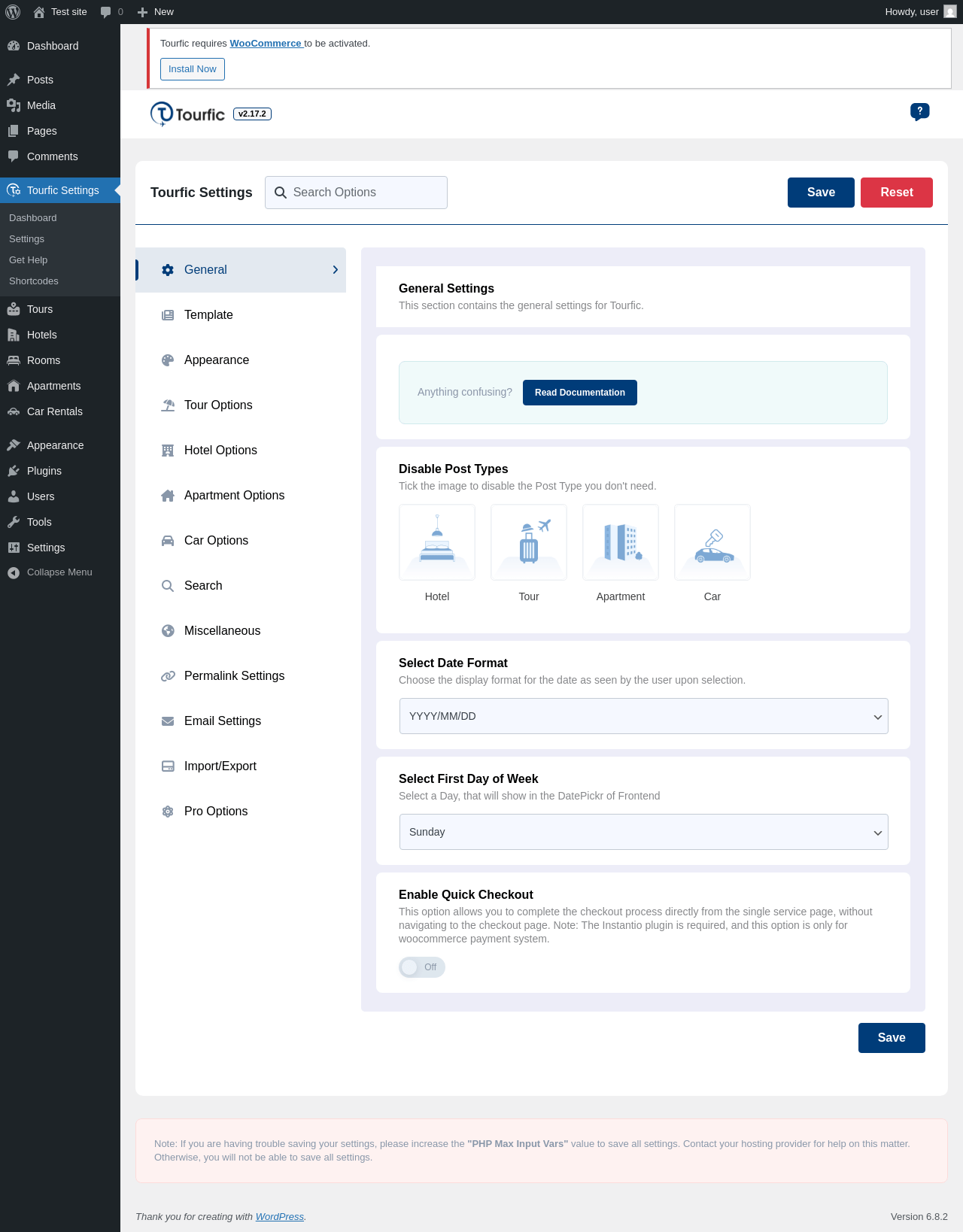Click the magnifier icon in Search Options
Screen dimensions: 963x1232
click(281, 193)
